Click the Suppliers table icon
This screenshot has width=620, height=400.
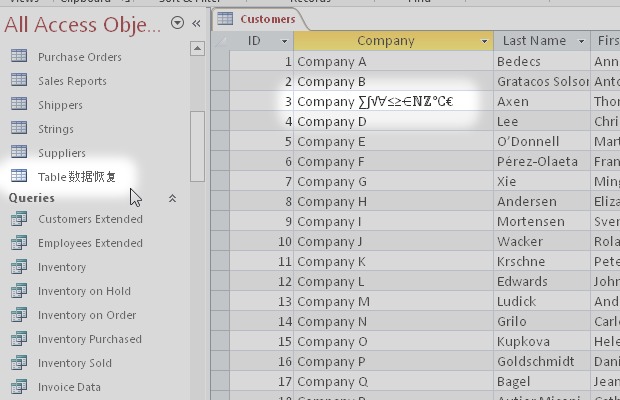click(19, 153)
